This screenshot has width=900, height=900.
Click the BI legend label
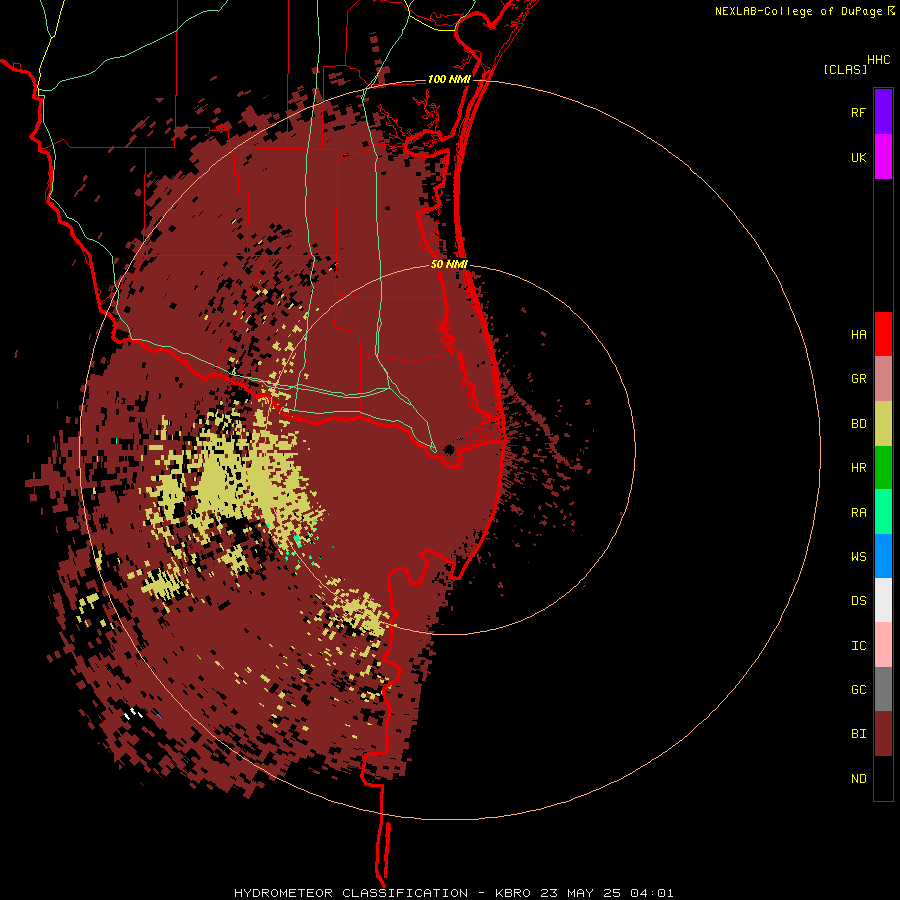click(858, 734)
